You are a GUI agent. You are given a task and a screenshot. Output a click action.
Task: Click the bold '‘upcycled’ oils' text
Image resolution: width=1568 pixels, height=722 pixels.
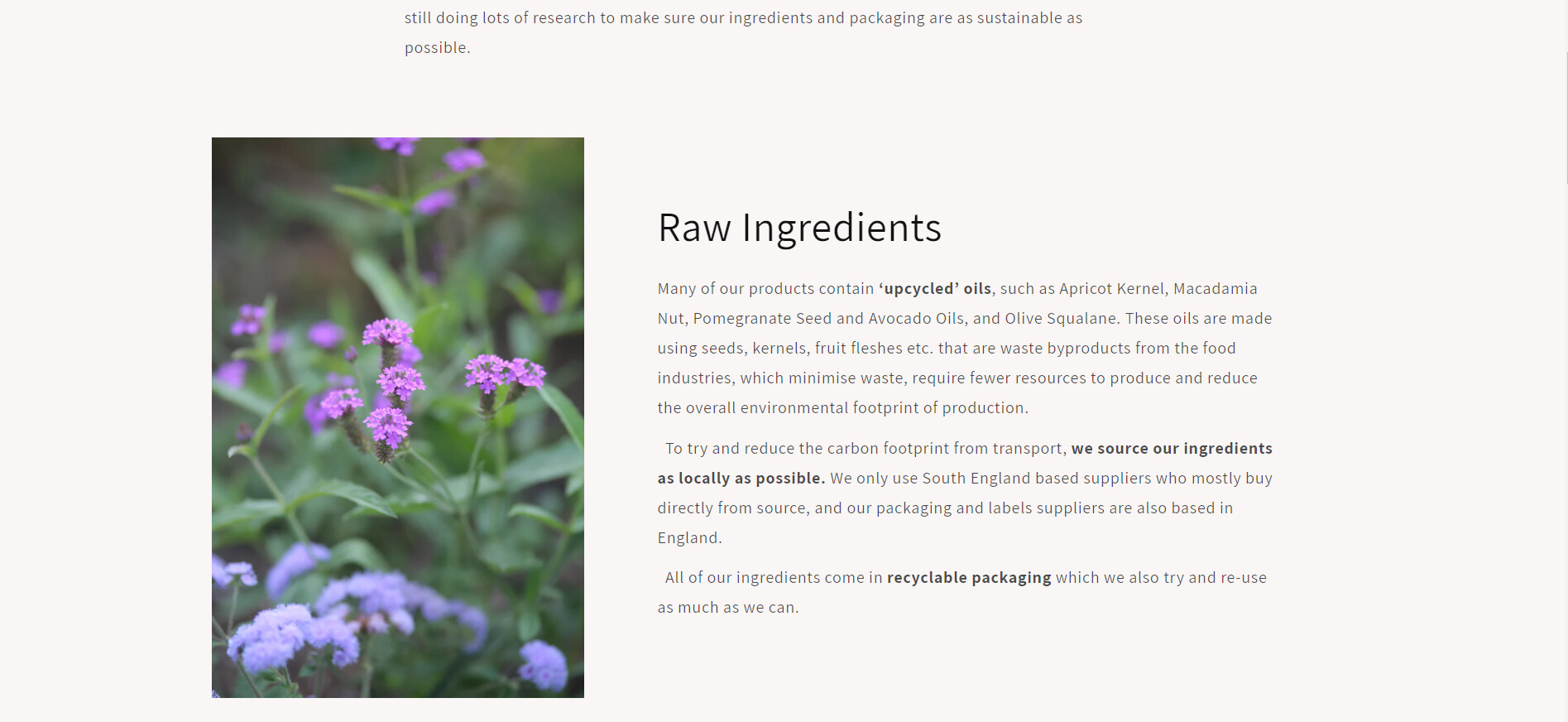pos(934,289)
